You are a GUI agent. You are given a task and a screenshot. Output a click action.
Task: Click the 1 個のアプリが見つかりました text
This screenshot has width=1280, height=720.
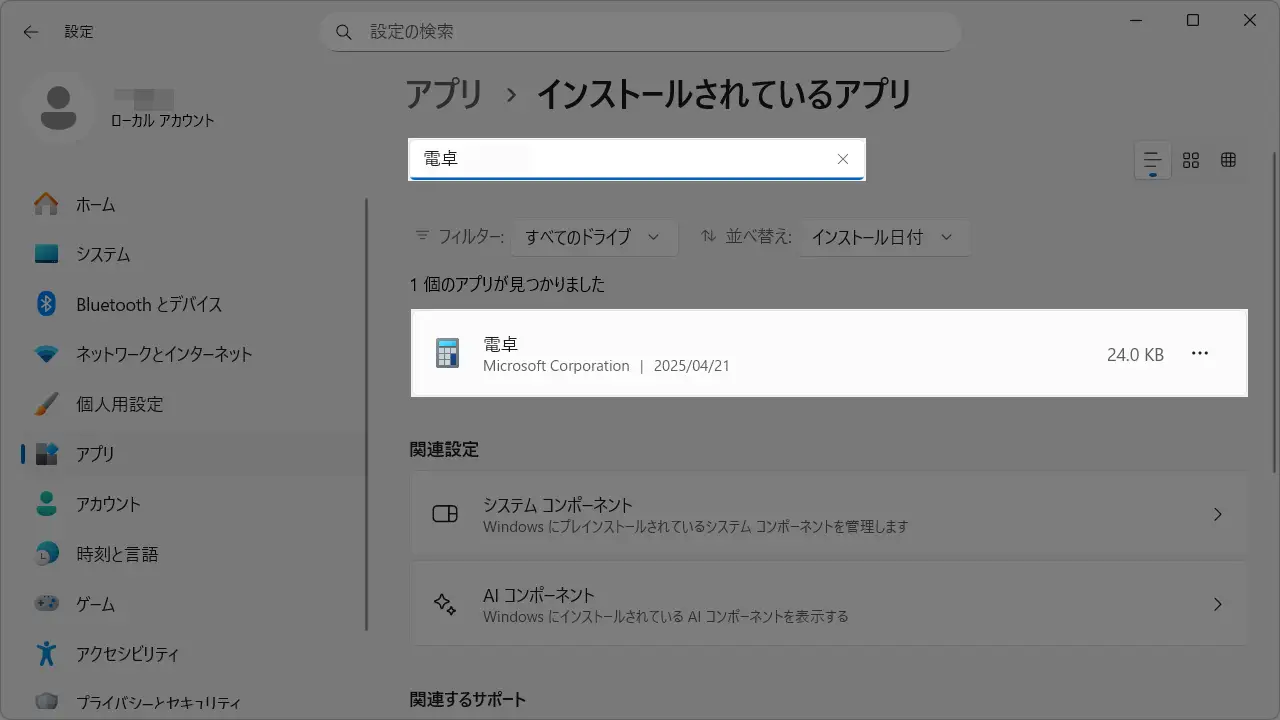(507, 285)
